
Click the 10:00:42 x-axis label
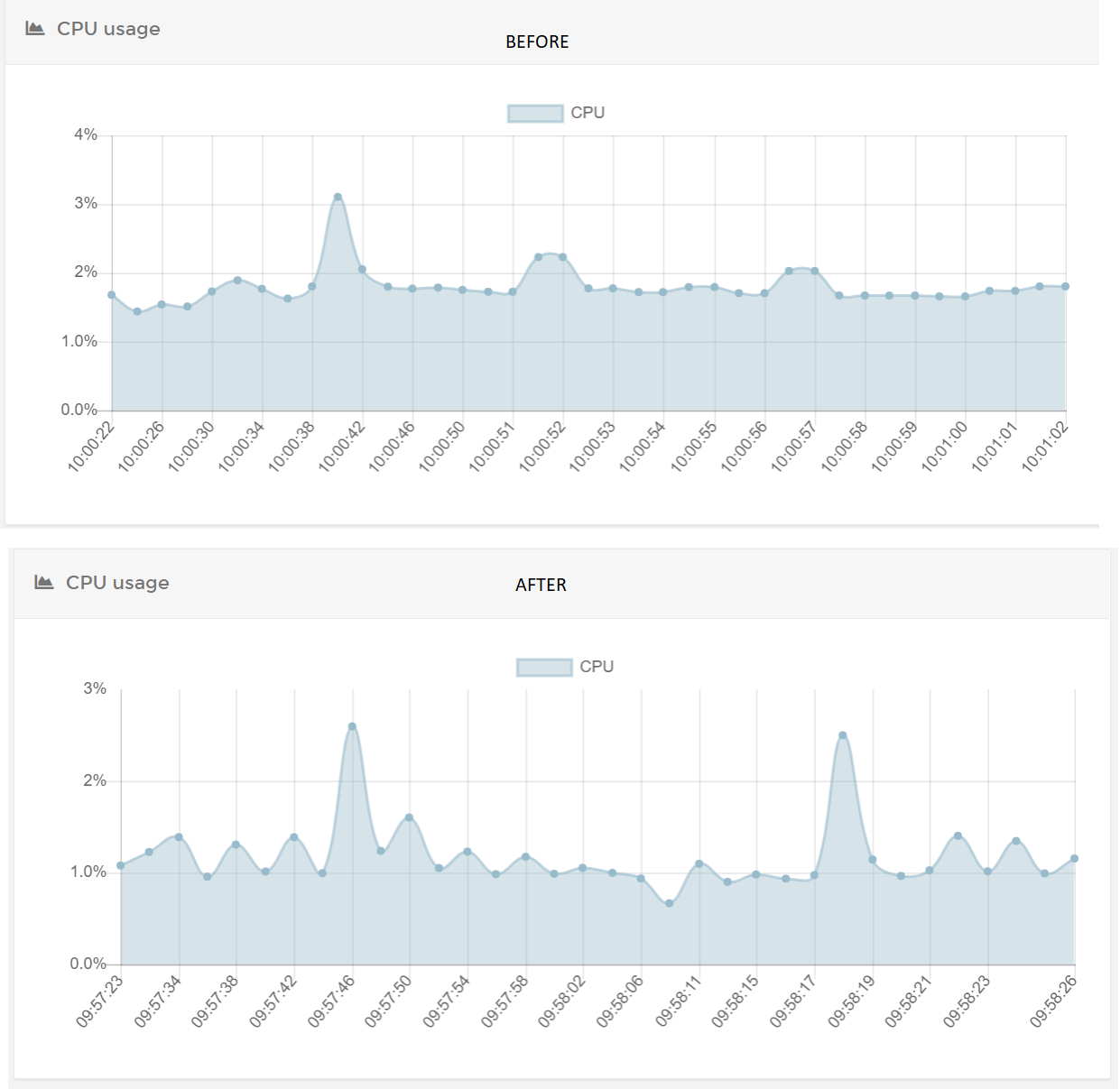click(342, 446)
